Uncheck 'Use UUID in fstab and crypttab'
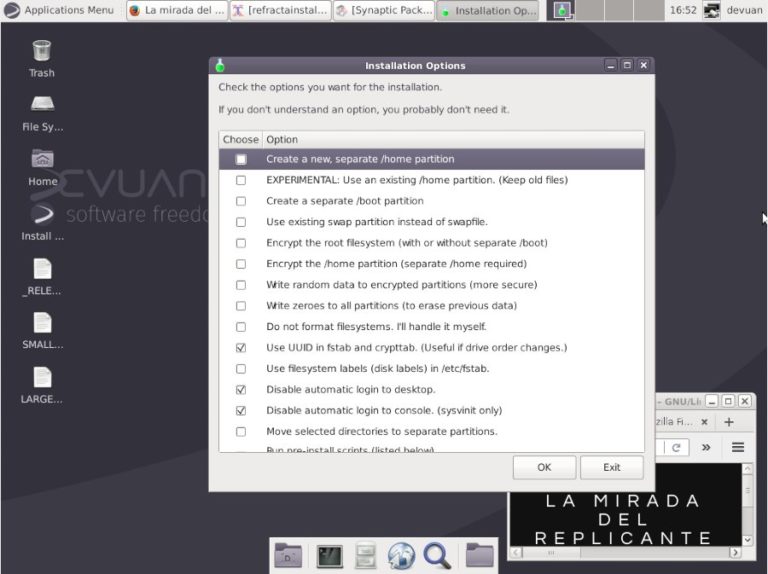 (241, 348)
